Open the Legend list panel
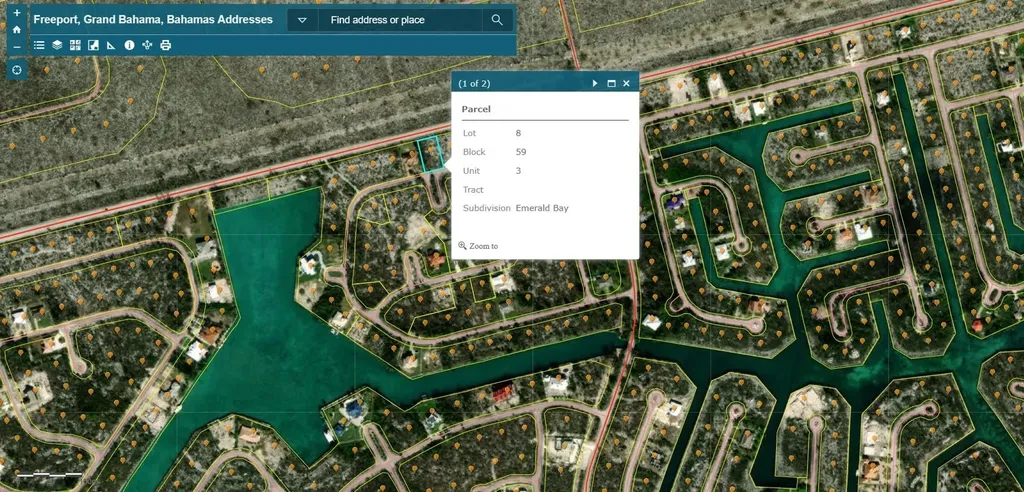The image size is (1024, 492). (x=39, y=45)
